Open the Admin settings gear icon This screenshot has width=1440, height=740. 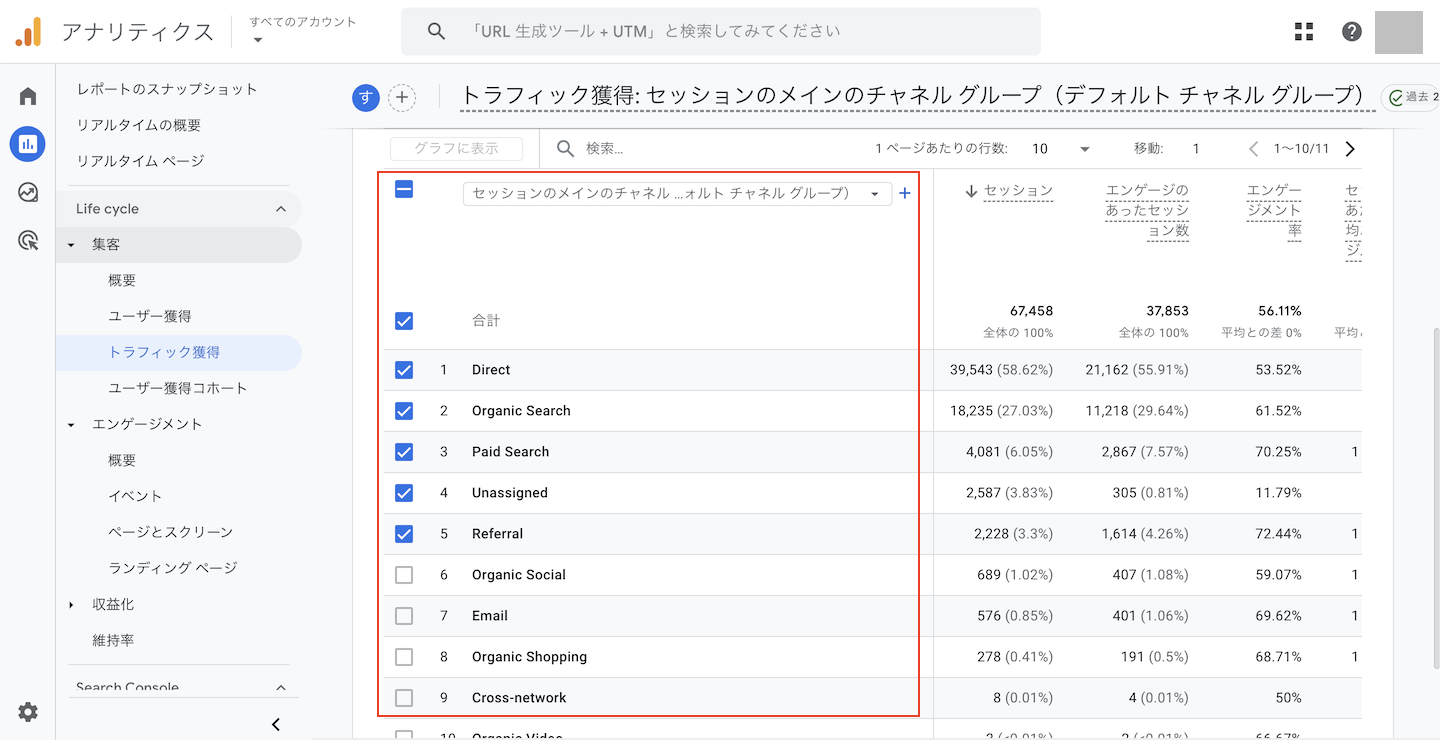(28, 712)
